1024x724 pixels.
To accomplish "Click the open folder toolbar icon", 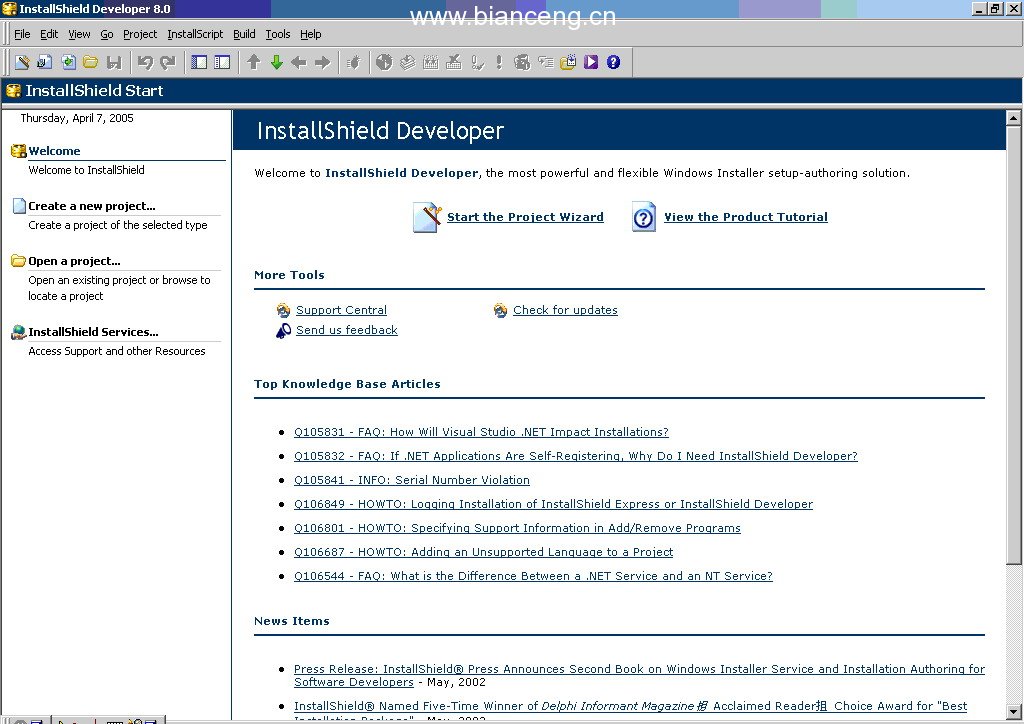I will (91, 62).
